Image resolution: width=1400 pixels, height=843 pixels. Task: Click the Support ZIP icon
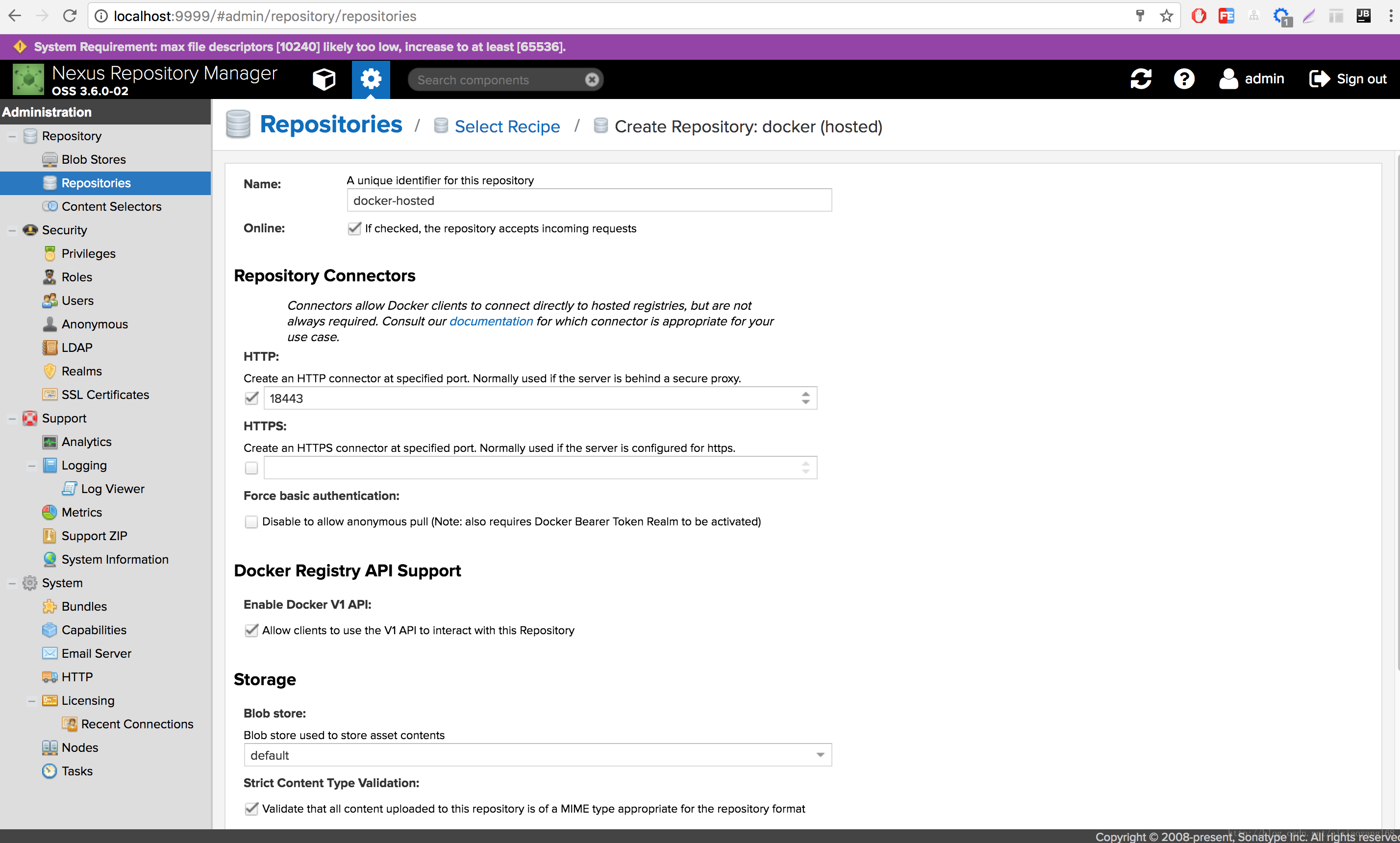point(50,536)
